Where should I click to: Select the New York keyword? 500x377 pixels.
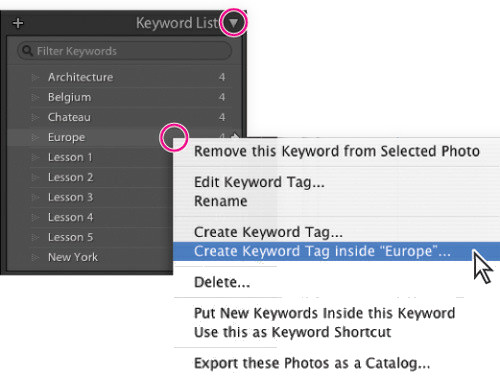click(x=73, y=257)
